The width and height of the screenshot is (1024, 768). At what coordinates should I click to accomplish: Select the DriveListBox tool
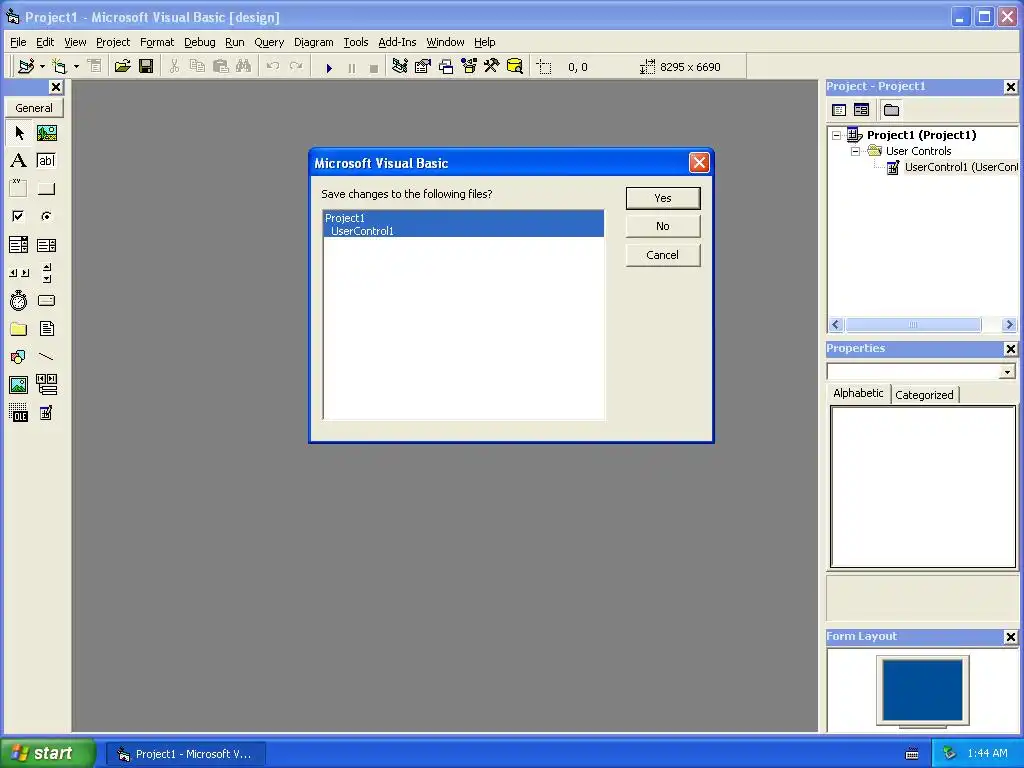pyautogui.click(x=46, y=300)
